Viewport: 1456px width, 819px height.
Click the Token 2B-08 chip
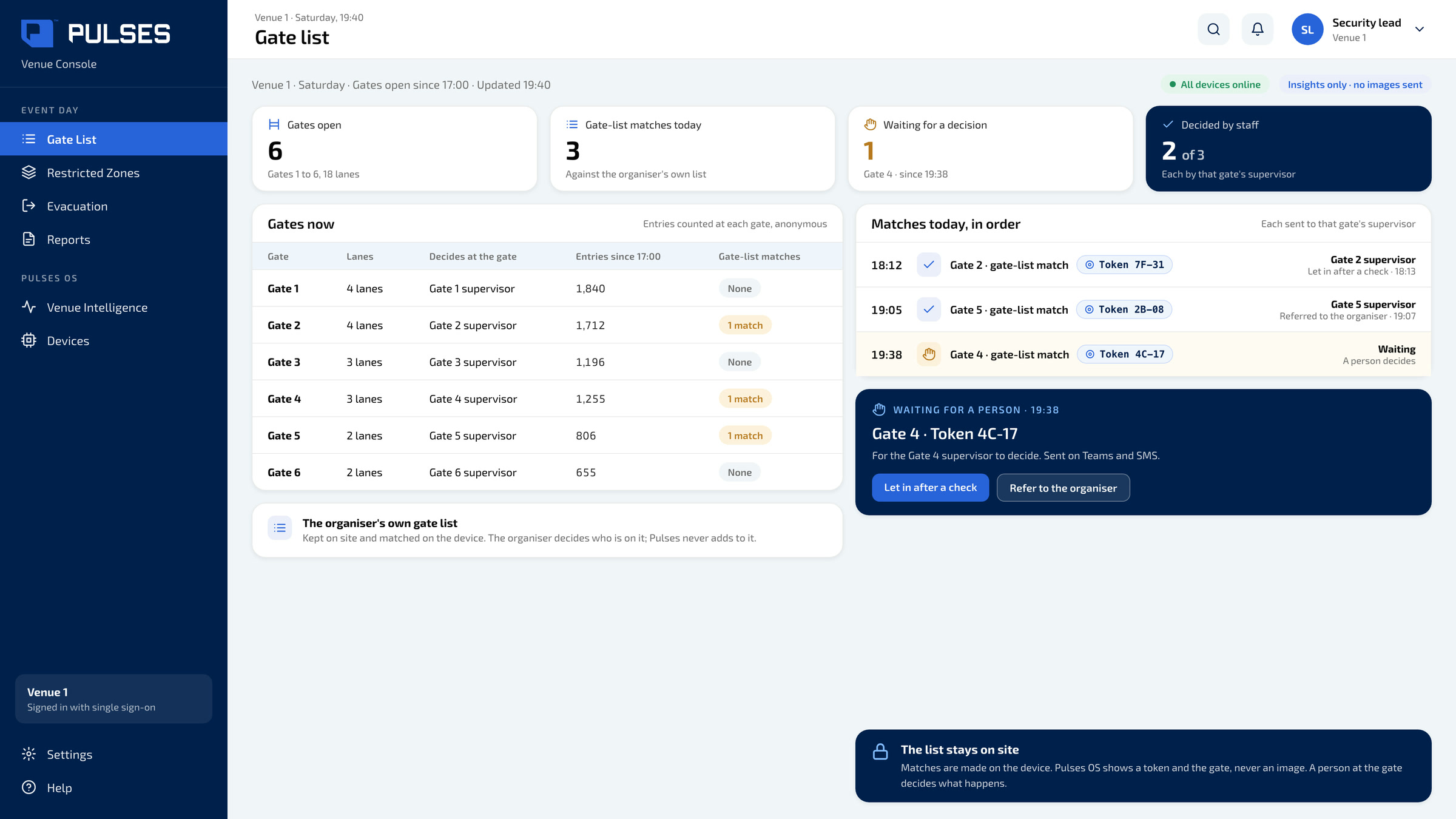1124,309
